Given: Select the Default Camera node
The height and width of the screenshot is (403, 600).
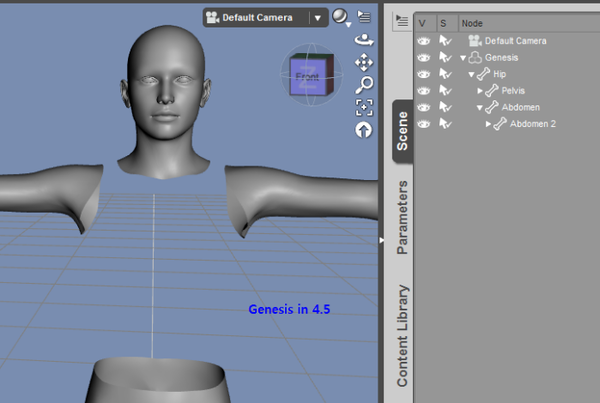Looking at the screenshot, I should pos(515,41).
